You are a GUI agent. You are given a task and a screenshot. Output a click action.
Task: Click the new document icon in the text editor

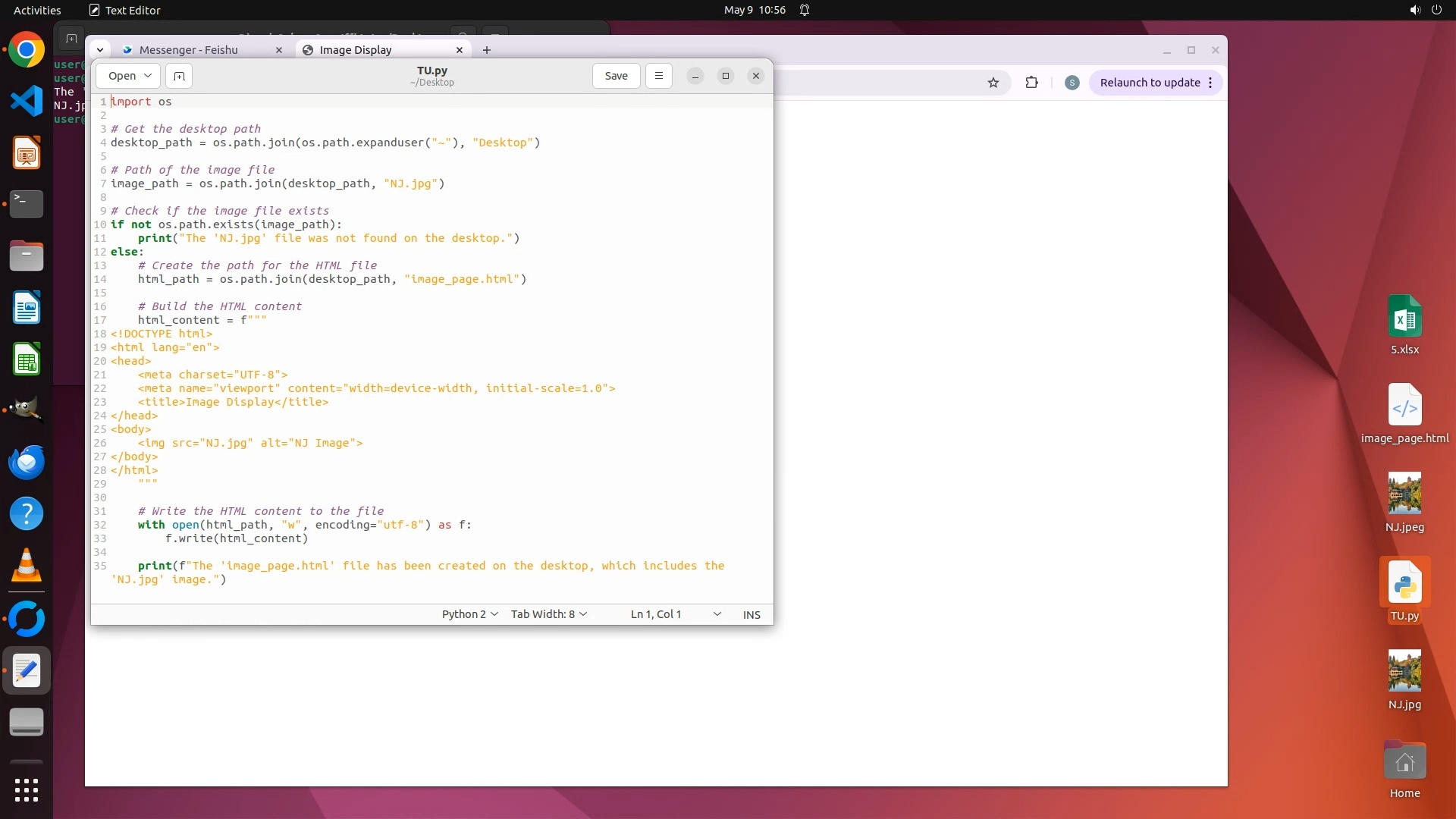click(179, 76)
